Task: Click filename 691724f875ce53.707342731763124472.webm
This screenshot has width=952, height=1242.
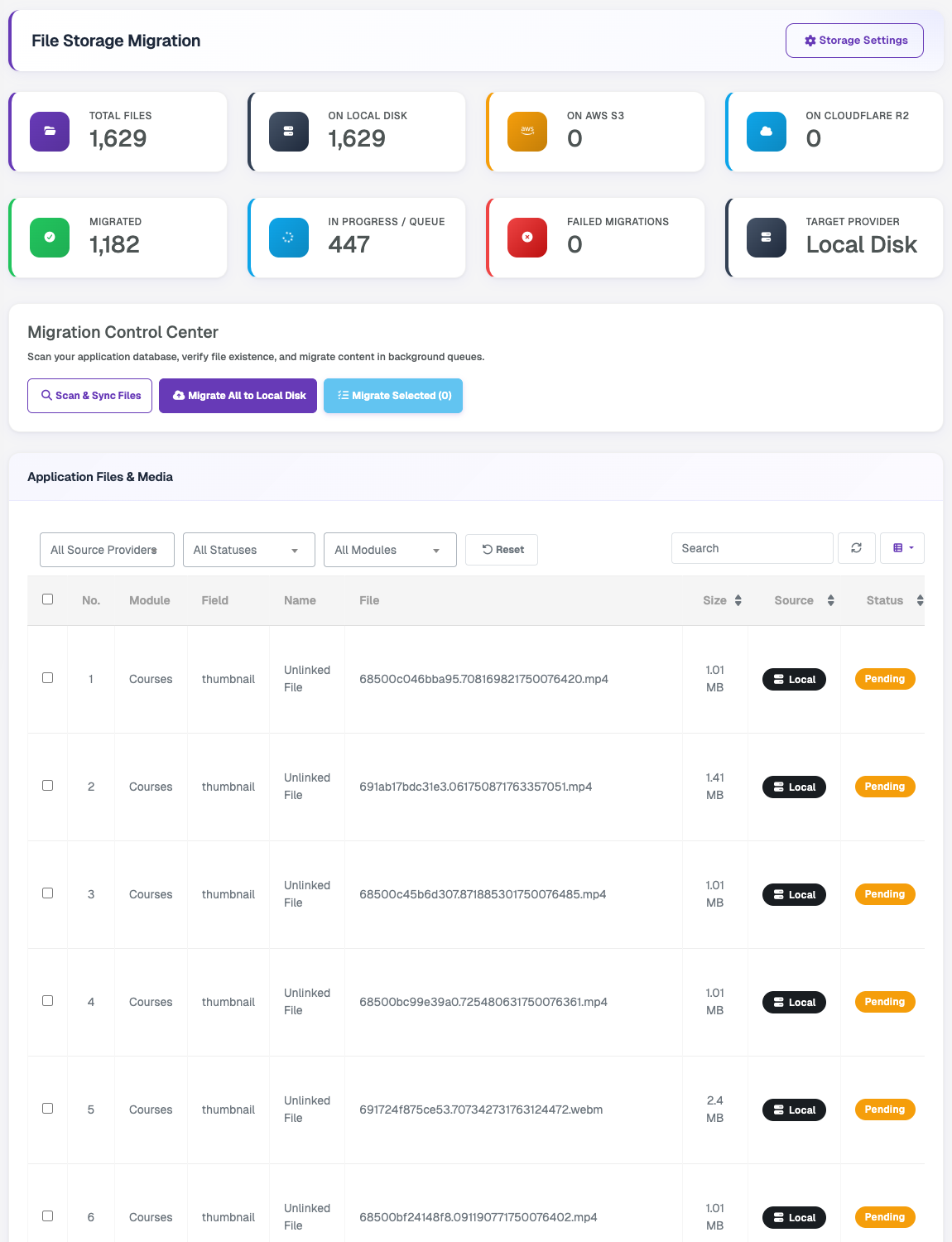Action: pyautogui.click(x=481, y=1110)
